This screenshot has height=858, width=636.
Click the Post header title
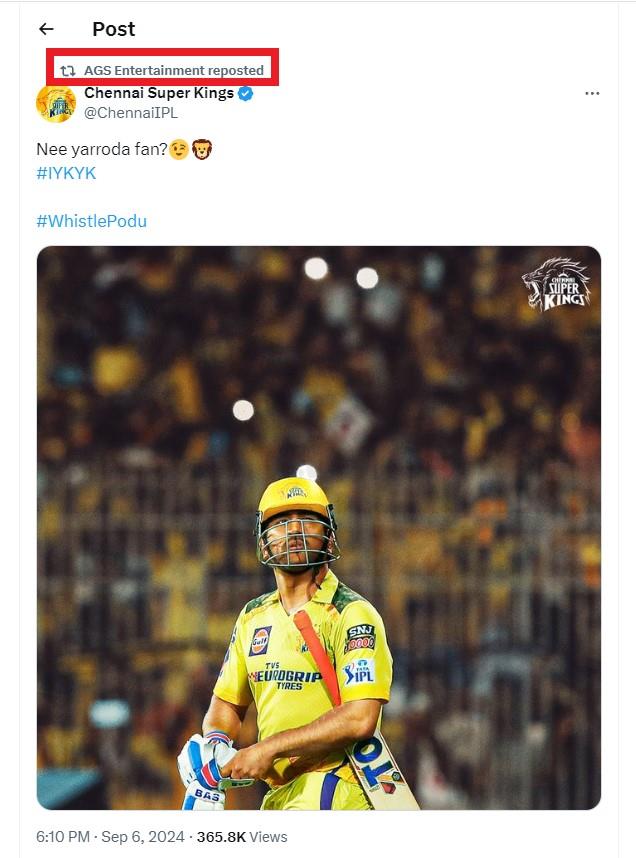[x=113, y=29]
